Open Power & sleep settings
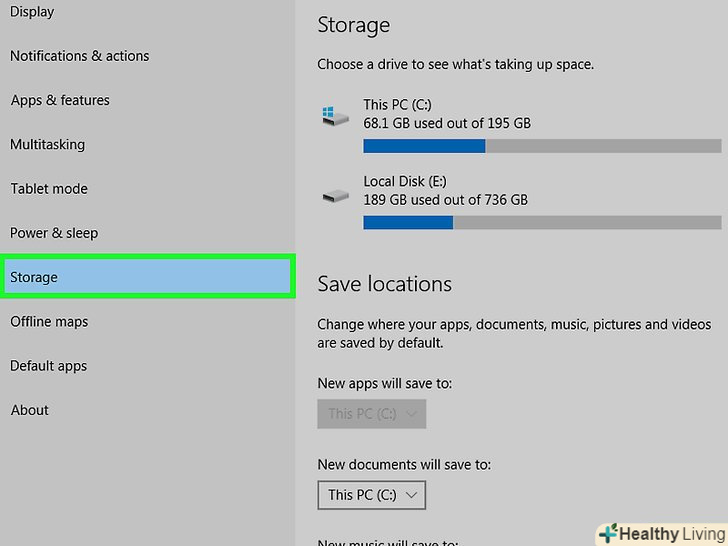The height and width of the screenshot is (546, 728). click(x=54, y=233)
